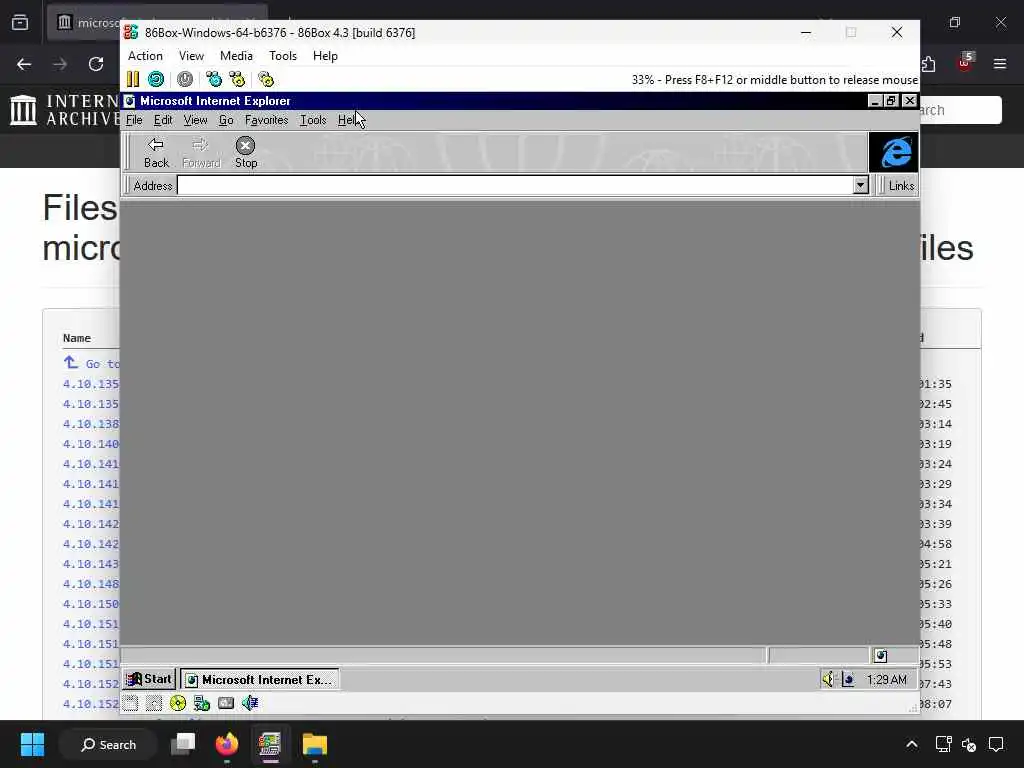1024x768 pixels.
Task: Open the Firefox hamburger application menu
Action: pos(1000,64)
